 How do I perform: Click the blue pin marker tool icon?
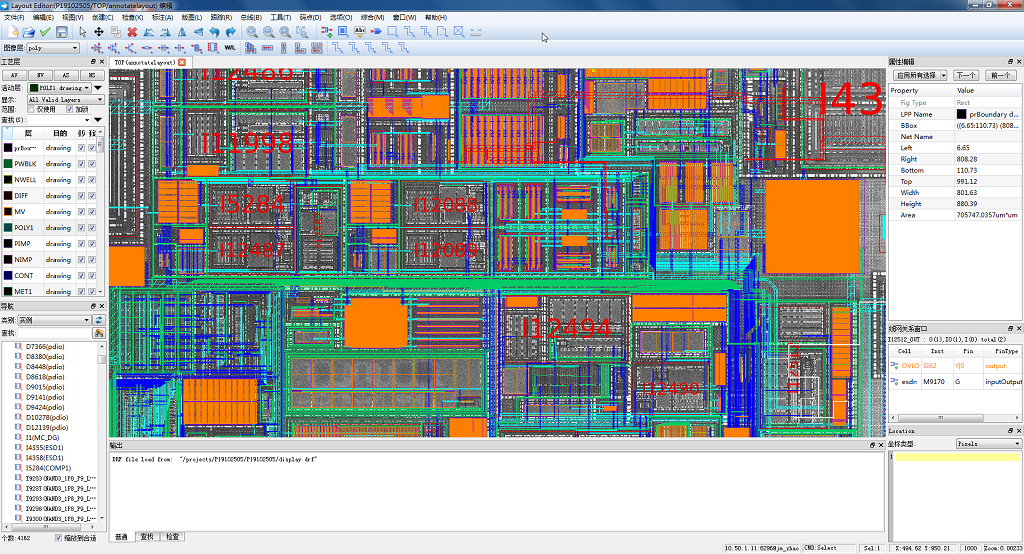point(376,31)
